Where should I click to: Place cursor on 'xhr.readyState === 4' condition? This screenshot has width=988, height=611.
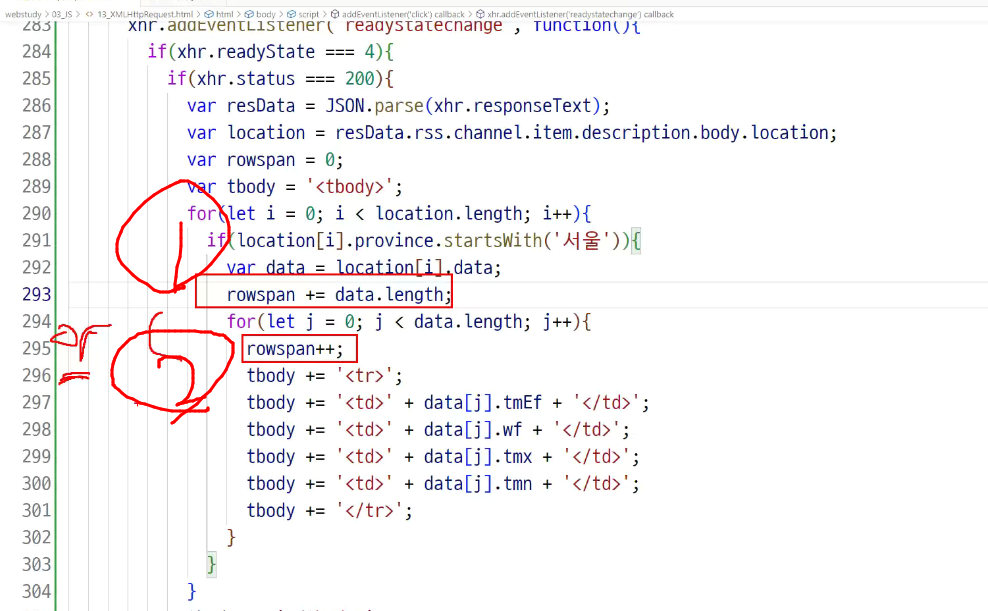click(x=276, y=52)
